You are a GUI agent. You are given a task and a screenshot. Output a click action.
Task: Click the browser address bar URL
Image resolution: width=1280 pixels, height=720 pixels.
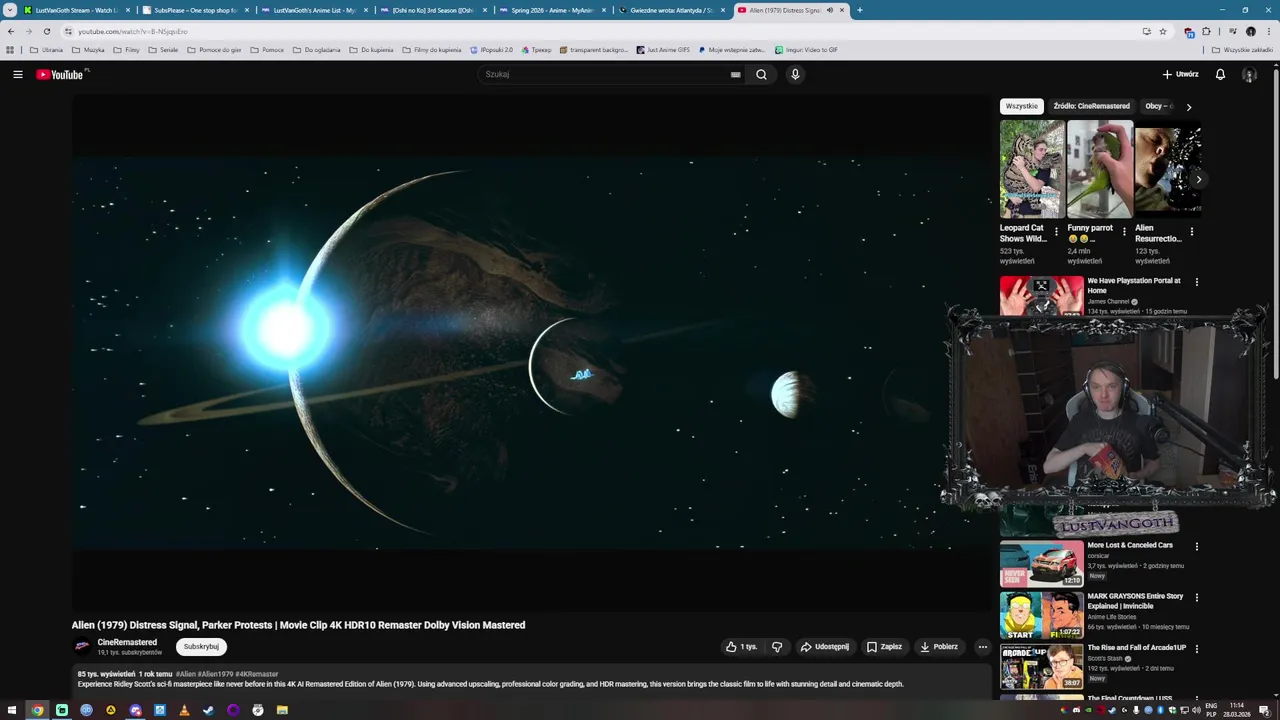coord(133,31)
